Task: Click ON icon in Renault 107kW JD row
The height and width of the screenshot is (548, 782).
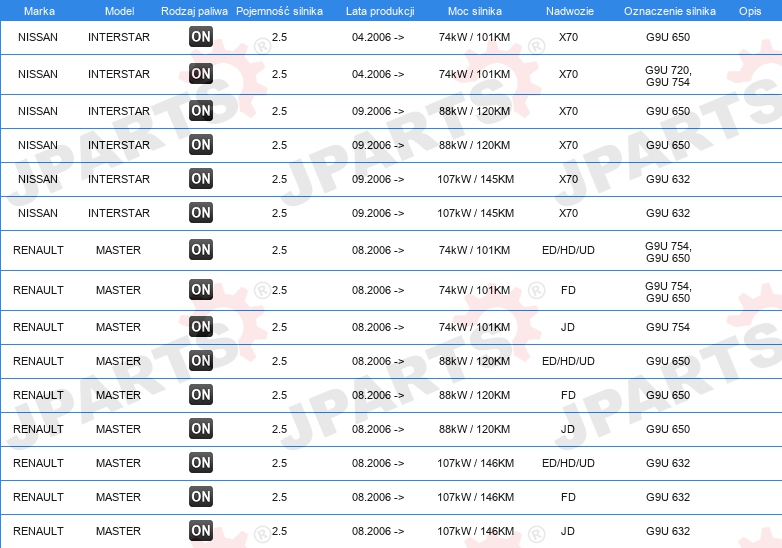Action: [x=201, y=530]
